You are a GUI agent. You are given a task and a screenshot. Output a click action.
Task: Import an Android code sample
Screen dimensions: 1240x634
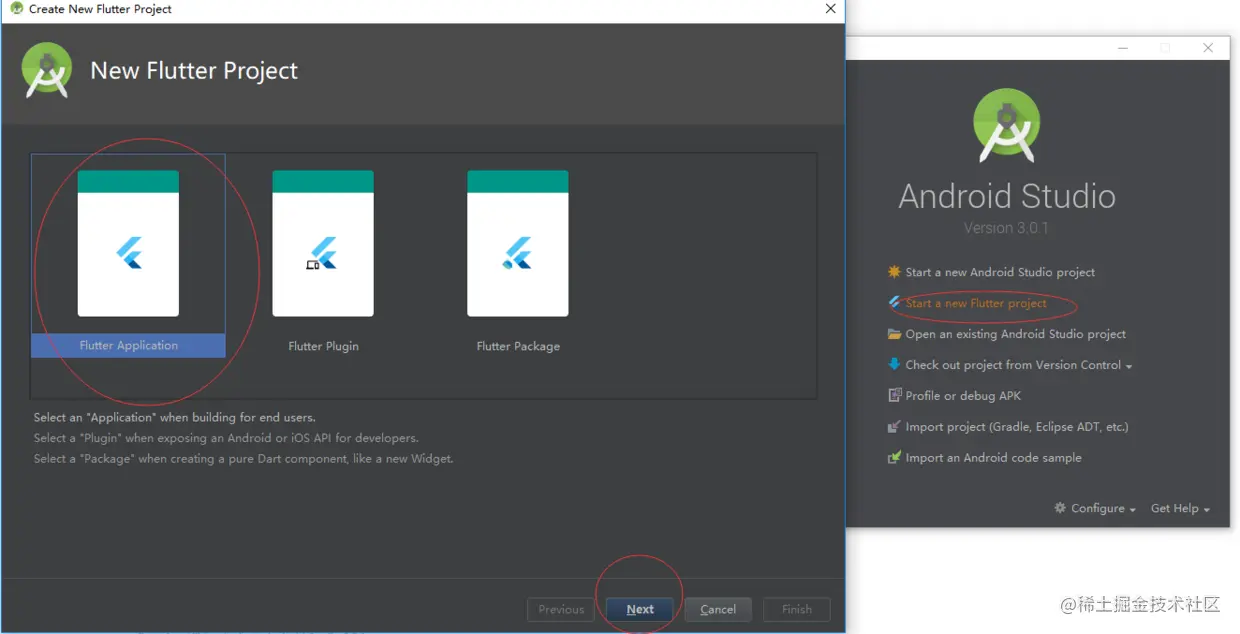click(994, 458)
